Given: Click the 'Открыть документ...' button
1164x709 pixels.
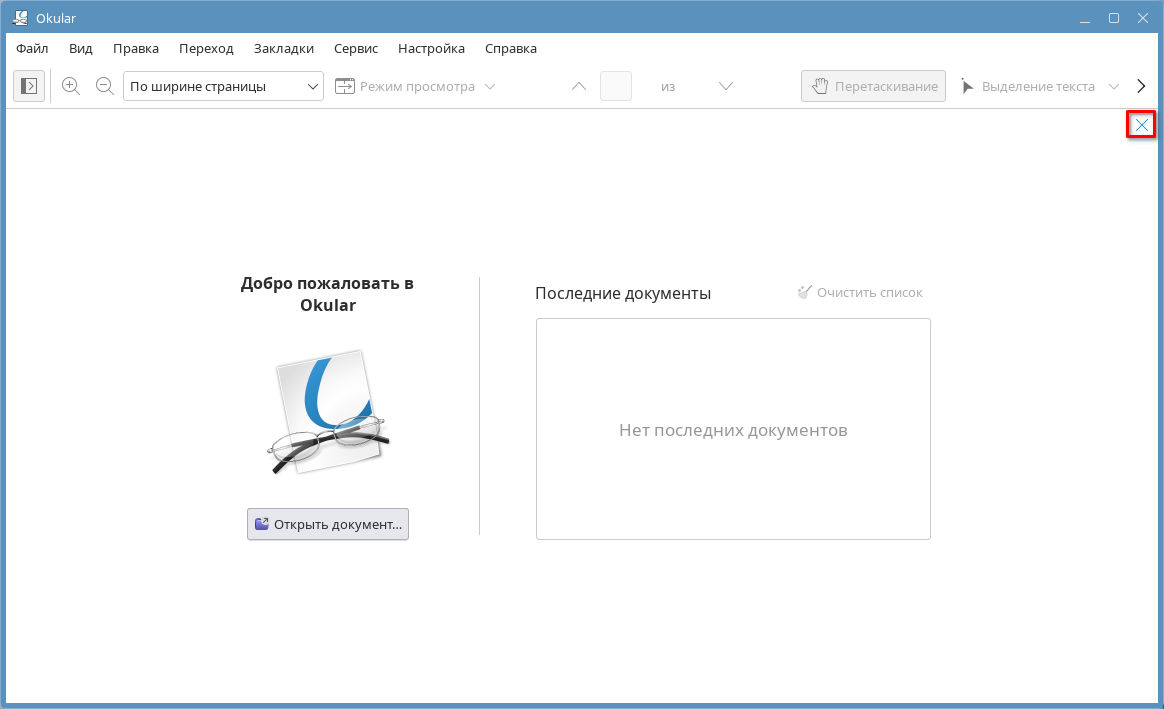Looking at the screenshot, I should click(x=328, y=524).
